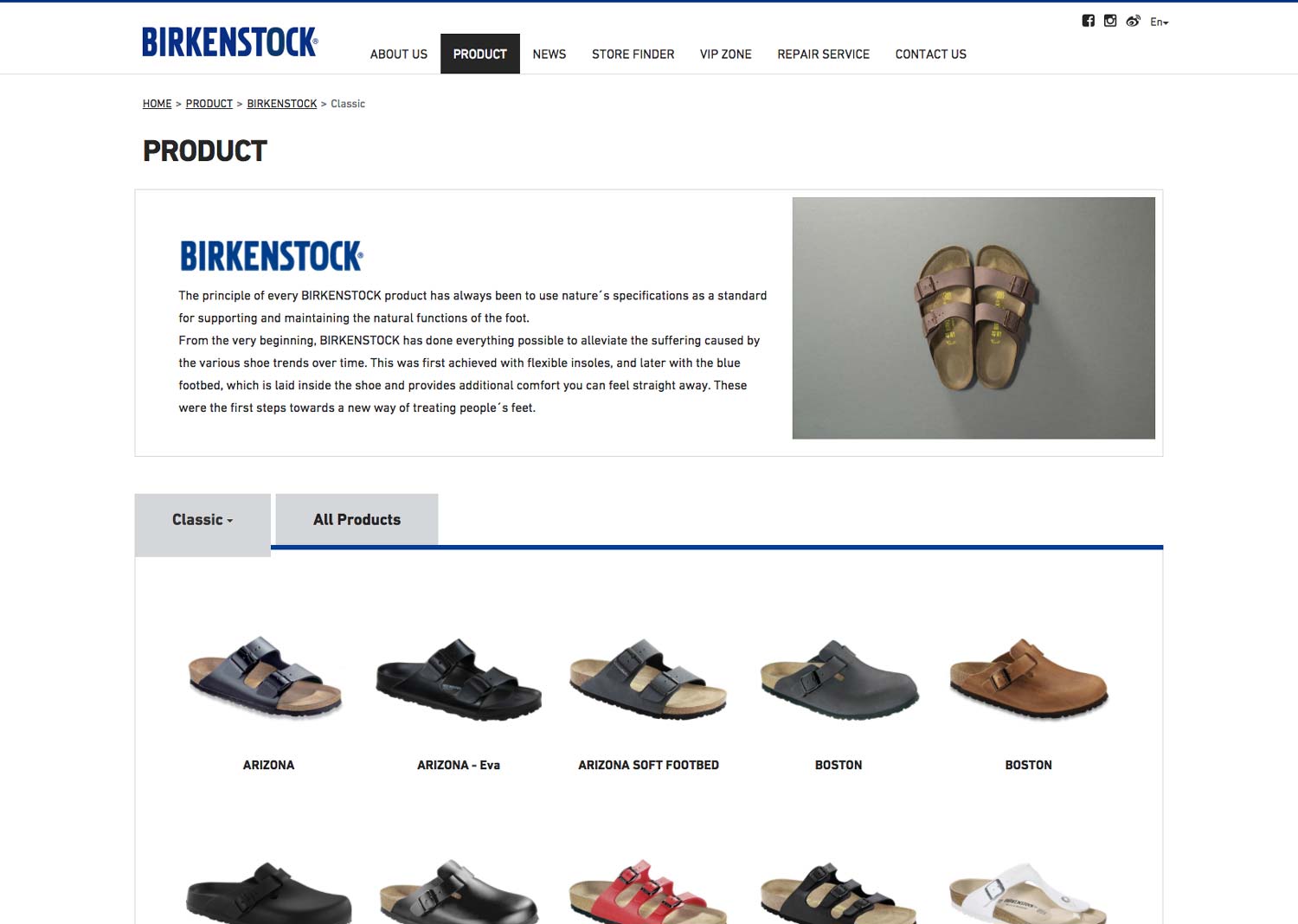
Task: Open the Facebook social icon
Action: point(1089,21)
